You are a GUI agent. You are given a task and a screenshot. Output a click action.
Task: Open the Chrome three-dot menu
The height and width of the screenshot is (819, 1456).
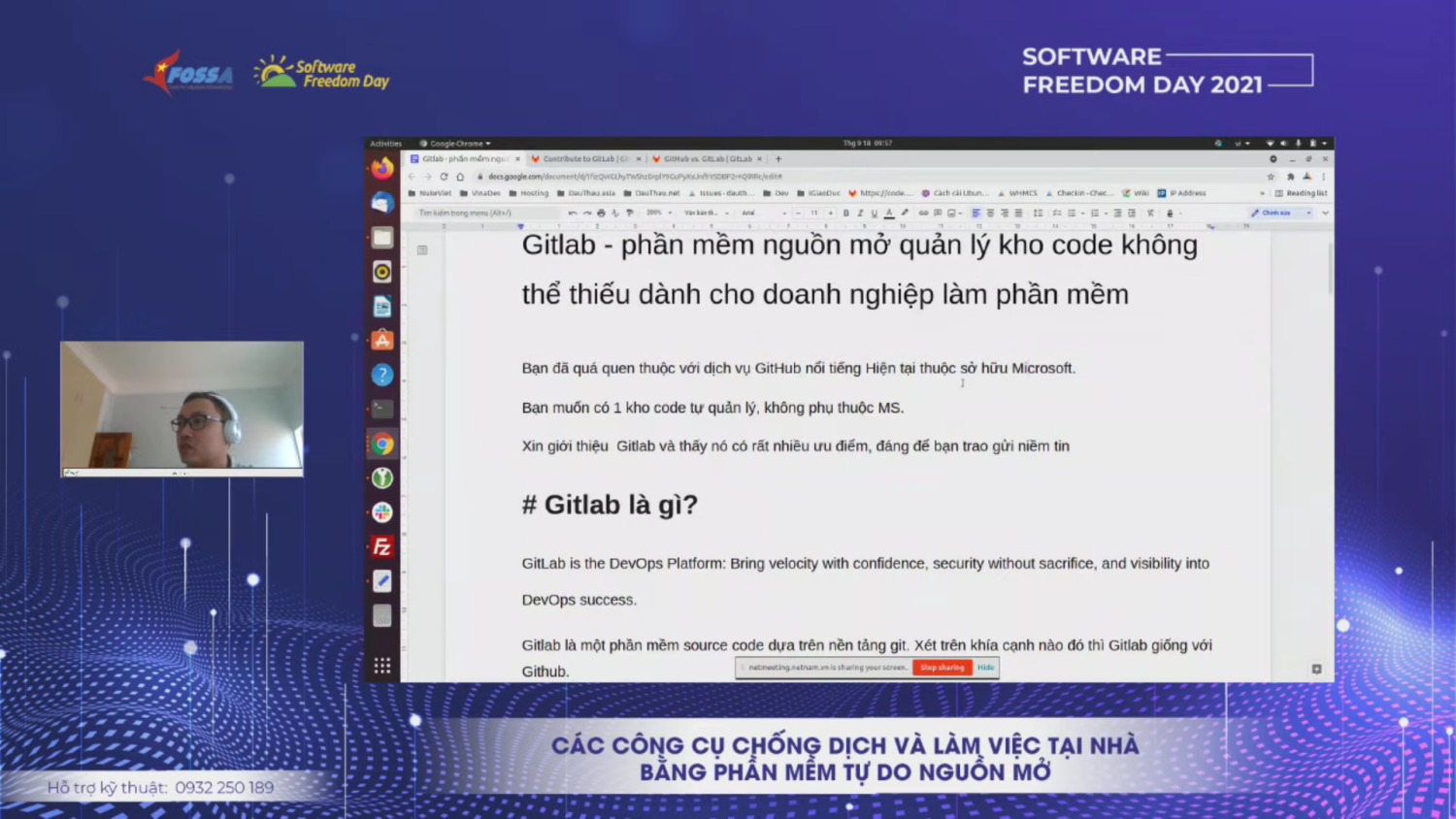(1324, 177)
